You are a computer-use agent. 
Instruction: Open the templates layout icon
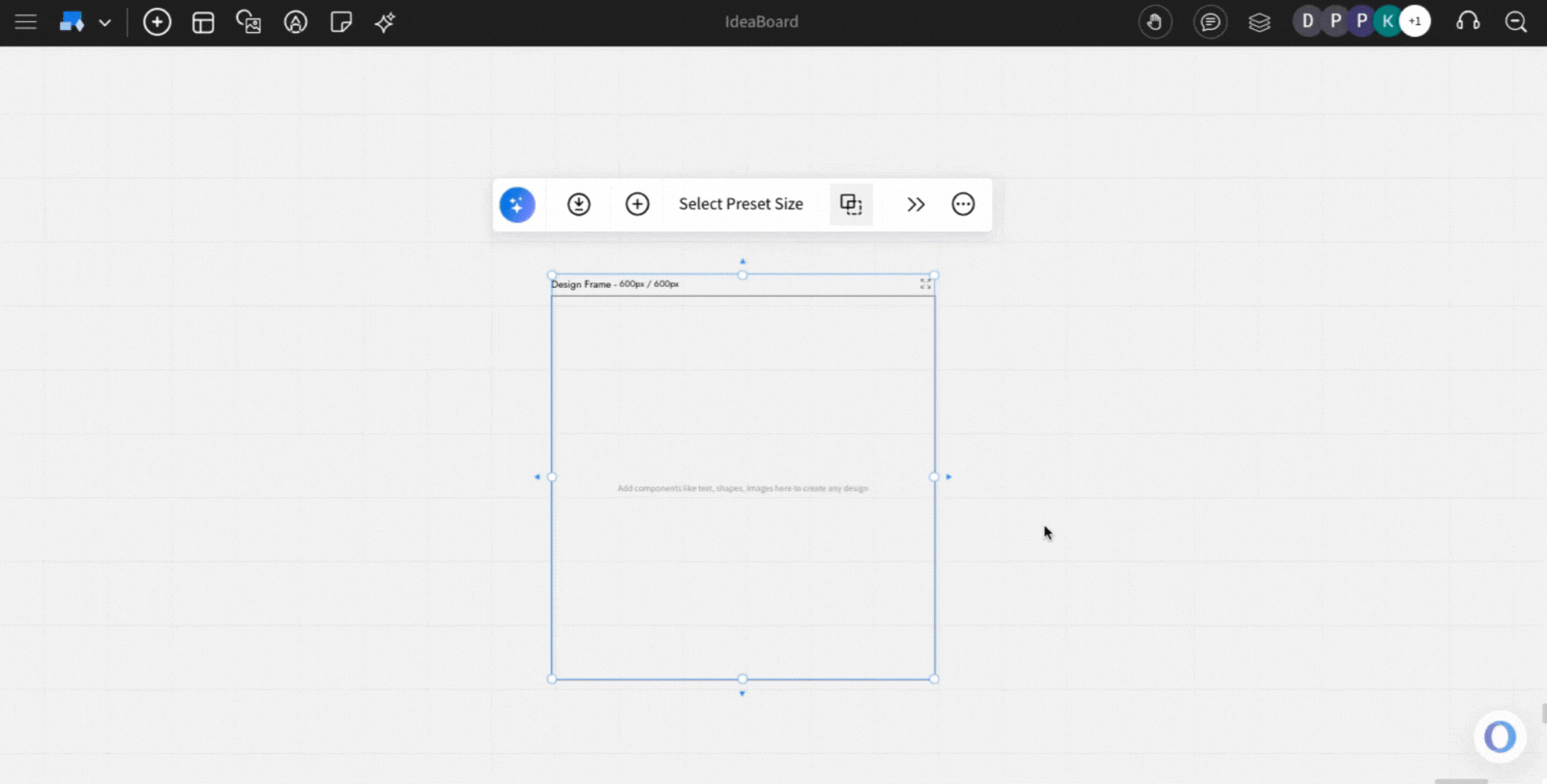(203, 22)
